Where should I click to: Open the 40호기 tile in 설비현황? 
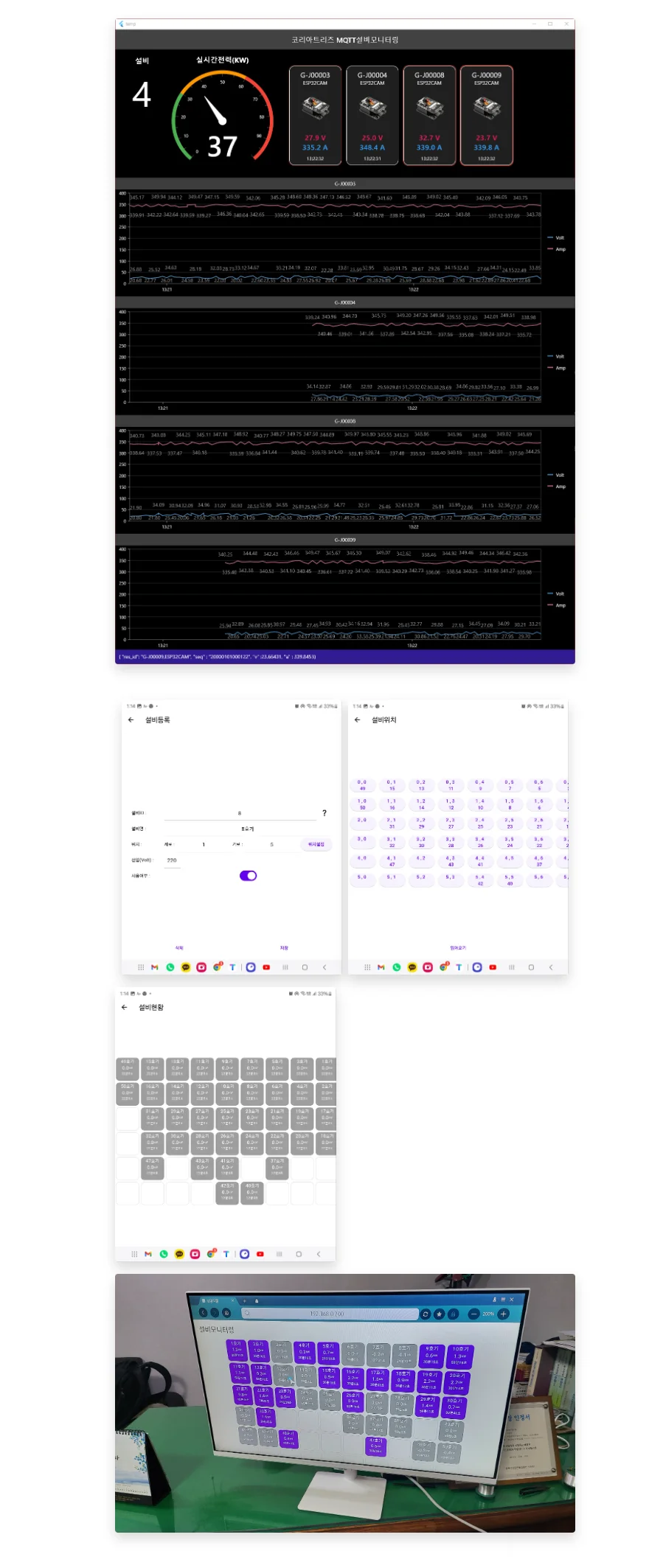pos(252,1193)
